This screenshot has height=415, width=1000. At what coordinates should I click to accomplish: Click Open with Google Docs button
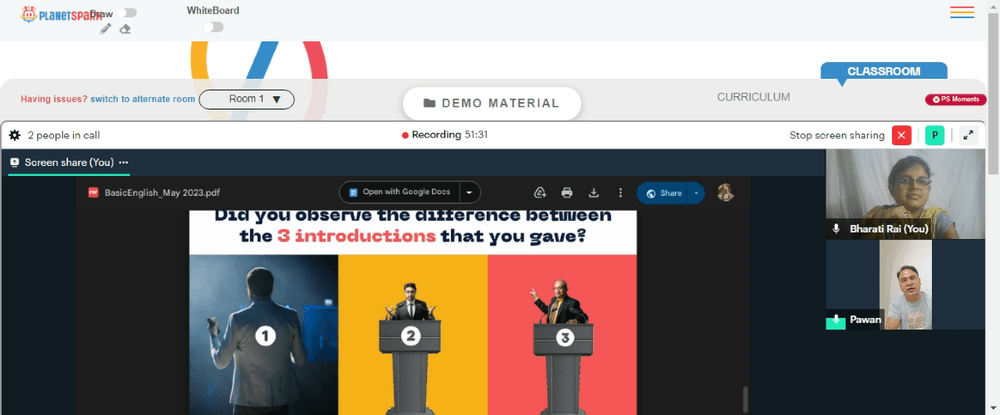[400, 192]
